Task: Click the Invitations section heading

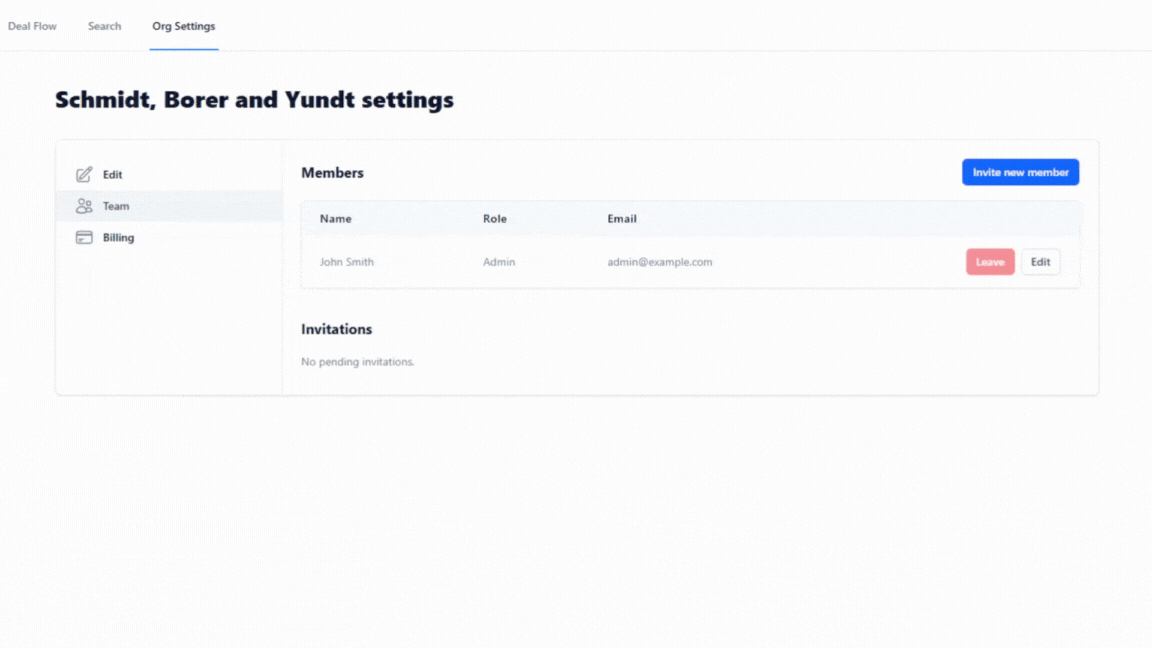Action: click(336, 329)
